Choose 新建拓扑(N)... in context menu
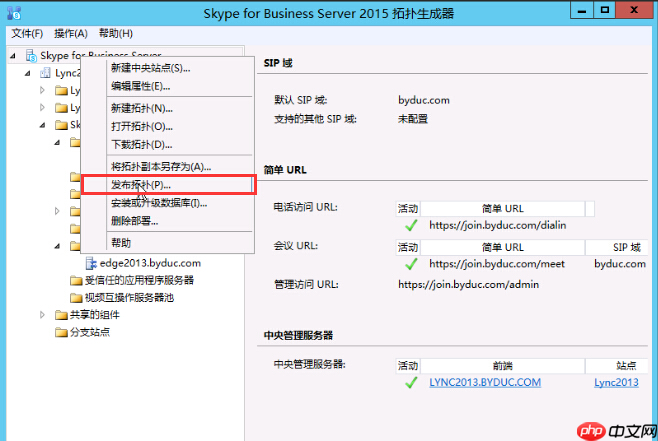Image resolution: width=658 pixels, height=441 pixels. (x=142, y=108)
